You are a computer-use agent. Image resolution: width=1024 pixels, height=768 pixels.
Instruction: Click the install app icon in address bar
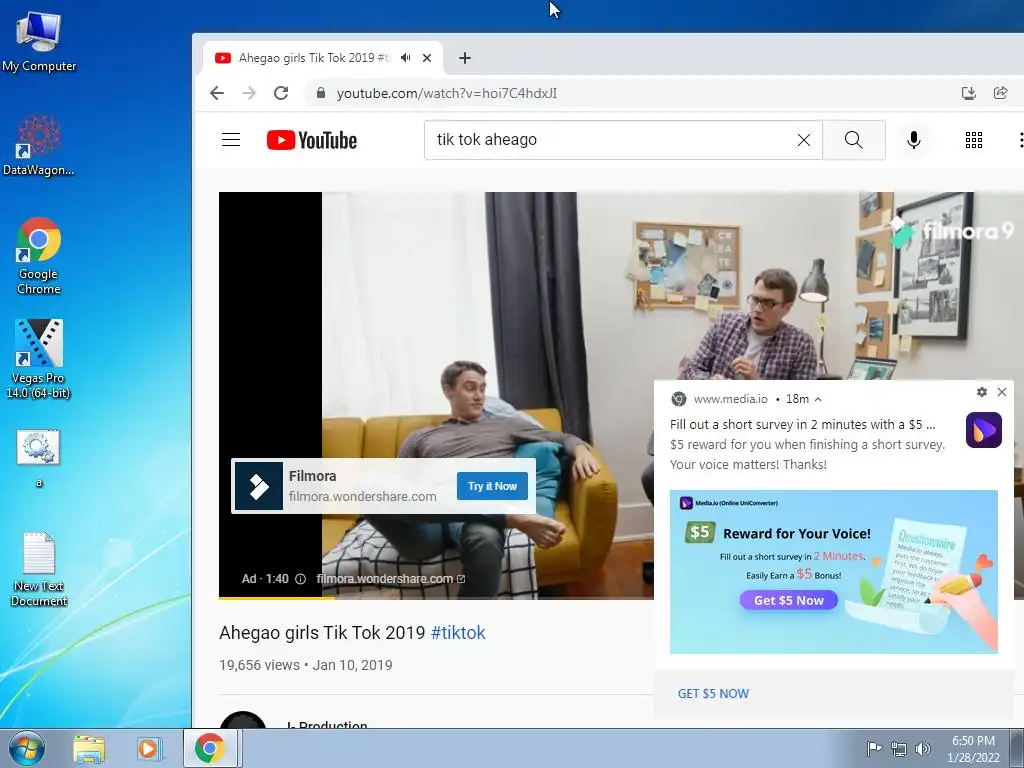pos(968,93)
